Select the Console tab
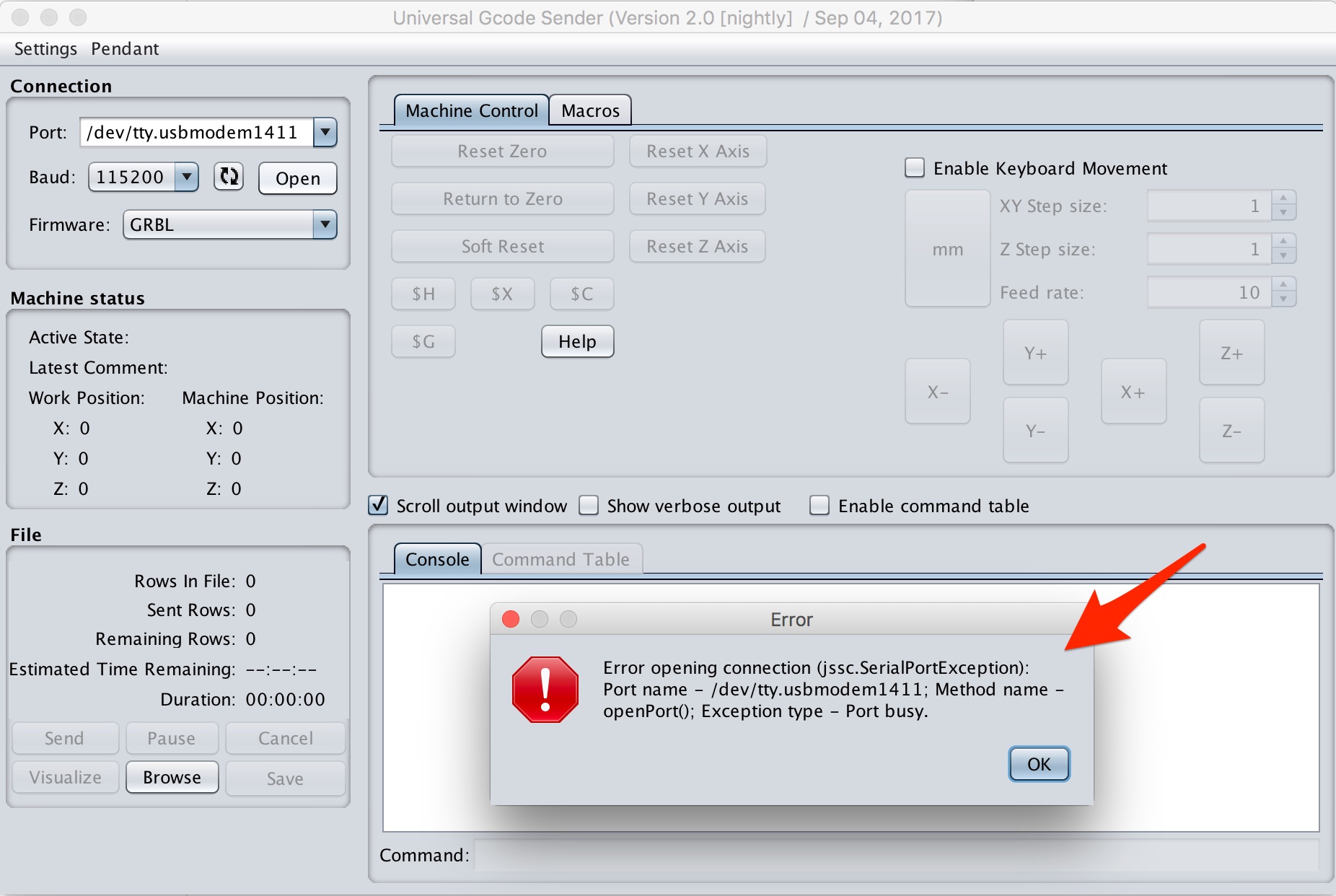Image resolution: width=1336 pixels, height=896 pixels. coord(437,559)
